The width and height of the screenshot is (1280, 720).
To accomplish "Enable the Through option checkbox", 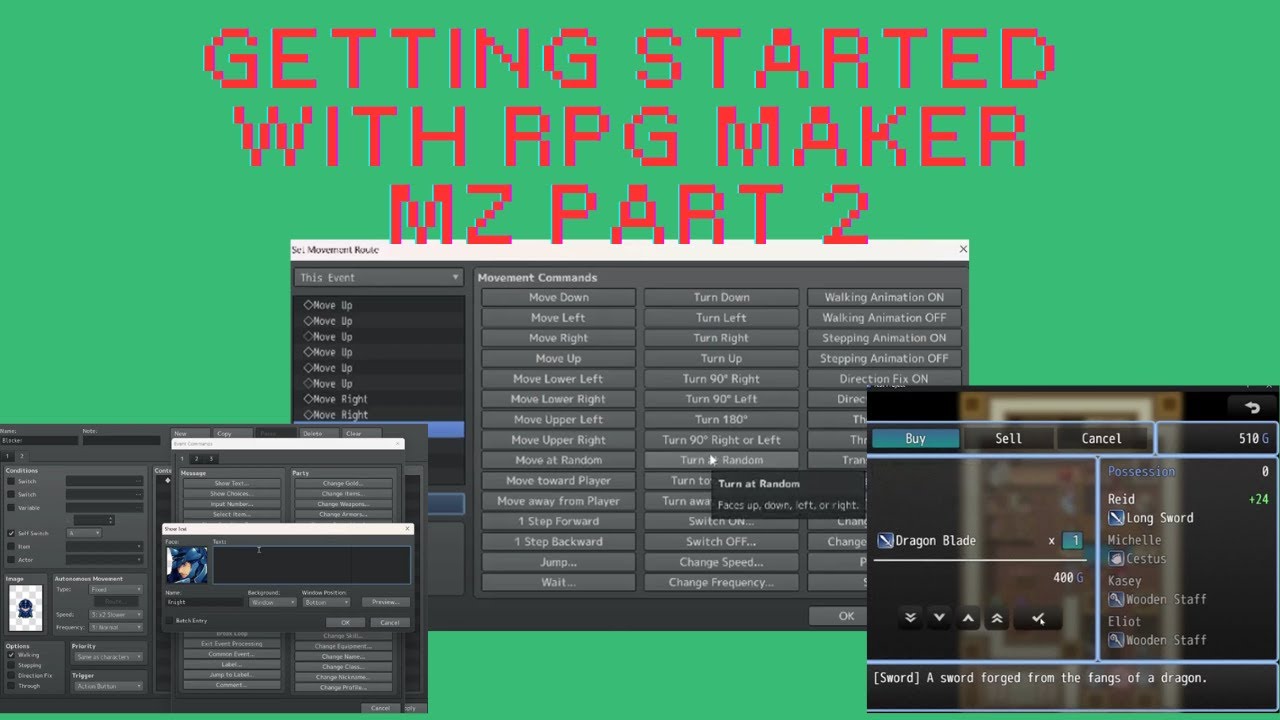I will 11,685.
